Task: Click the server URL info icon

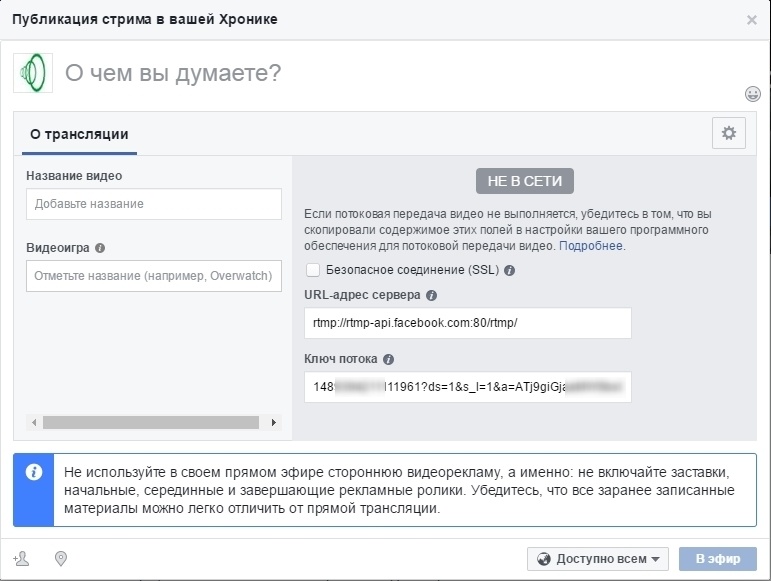Action: [431, 296]
